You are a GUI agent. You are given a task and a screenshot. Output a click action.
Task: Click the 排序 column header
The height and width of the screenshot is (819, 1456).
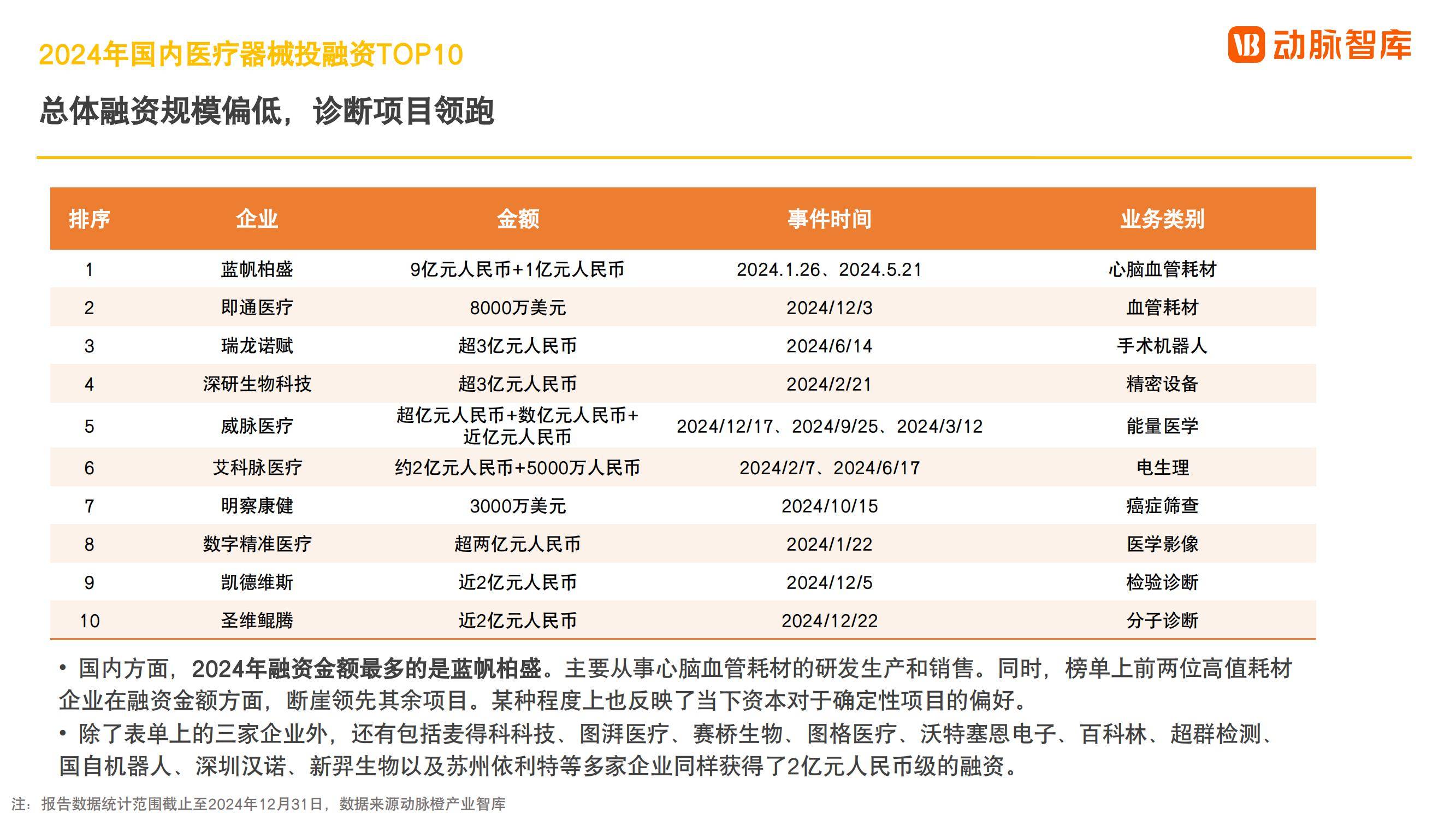coord(90,219)
